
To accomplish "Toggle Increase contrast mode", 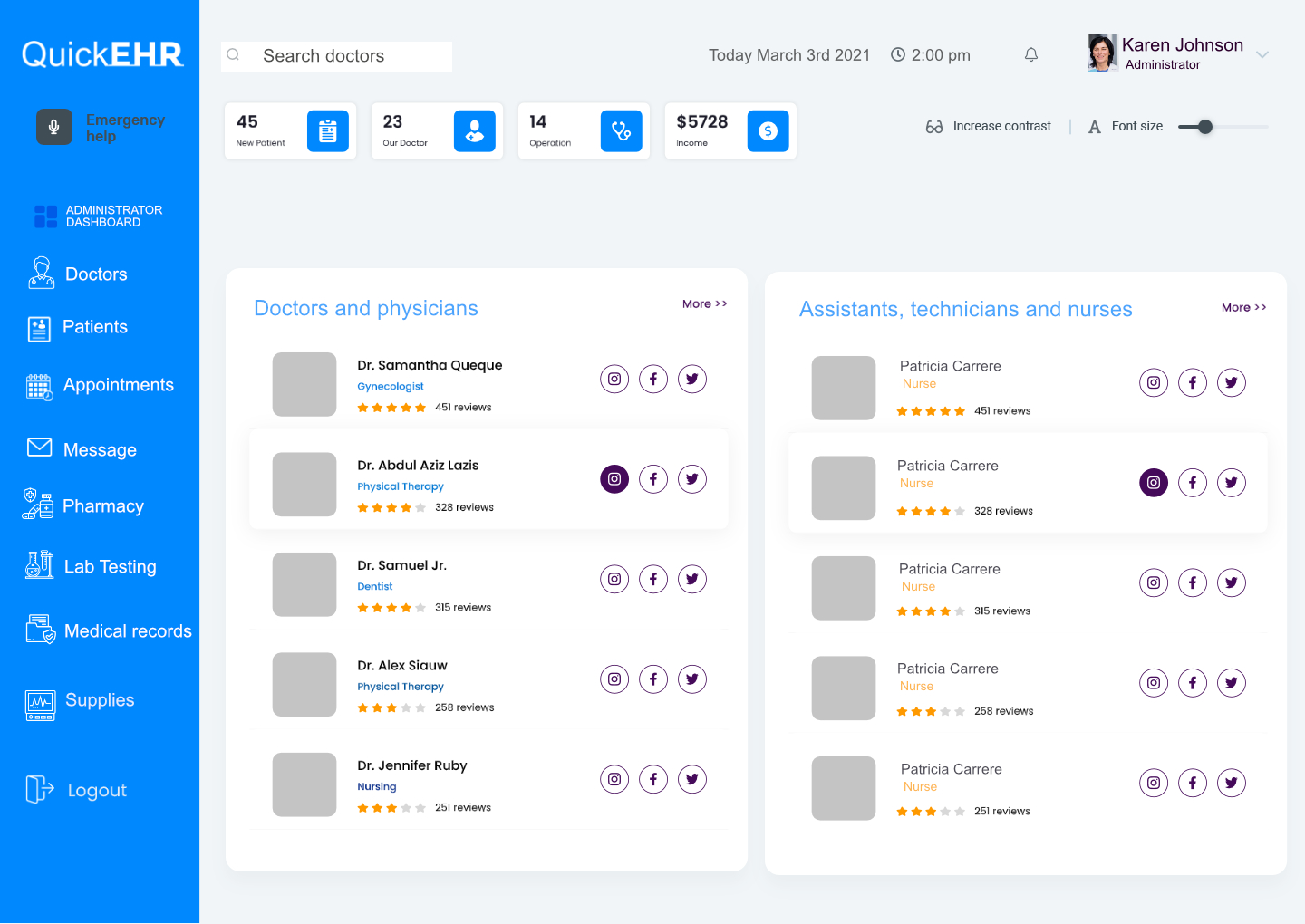I will (x=989, y=127).
